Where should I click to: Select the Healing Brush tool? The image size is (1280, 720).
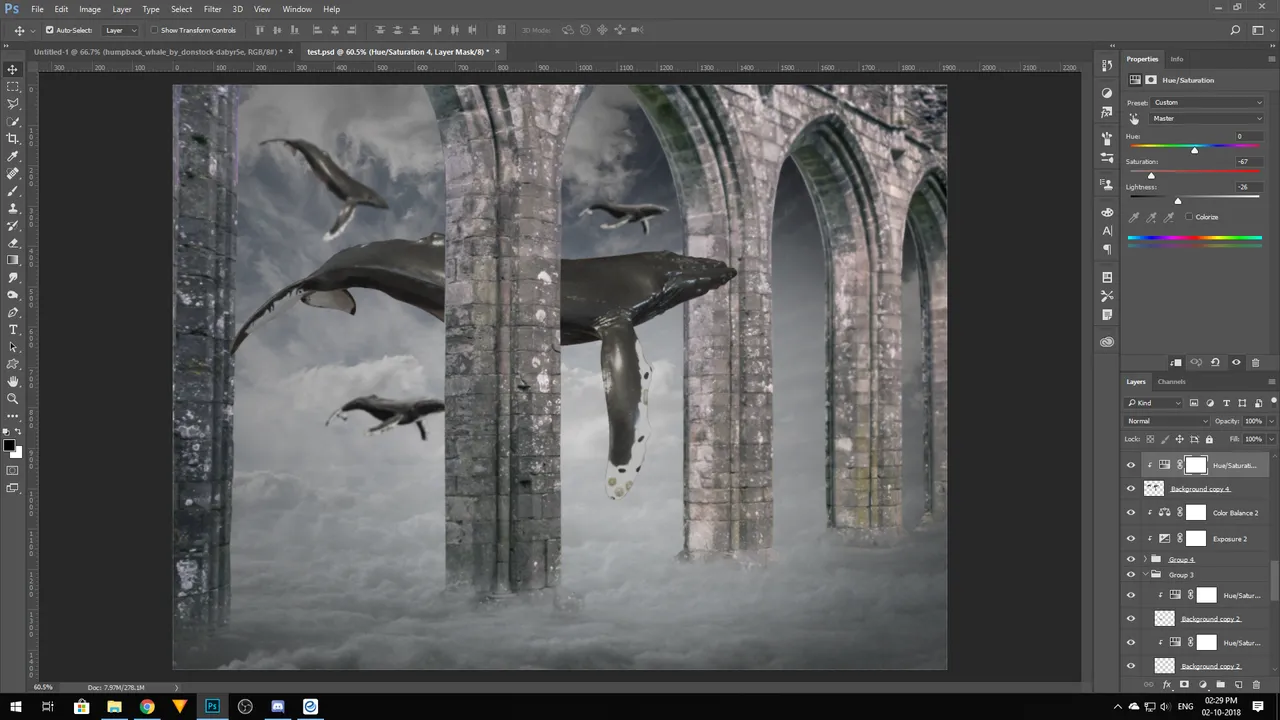(13, 173)
